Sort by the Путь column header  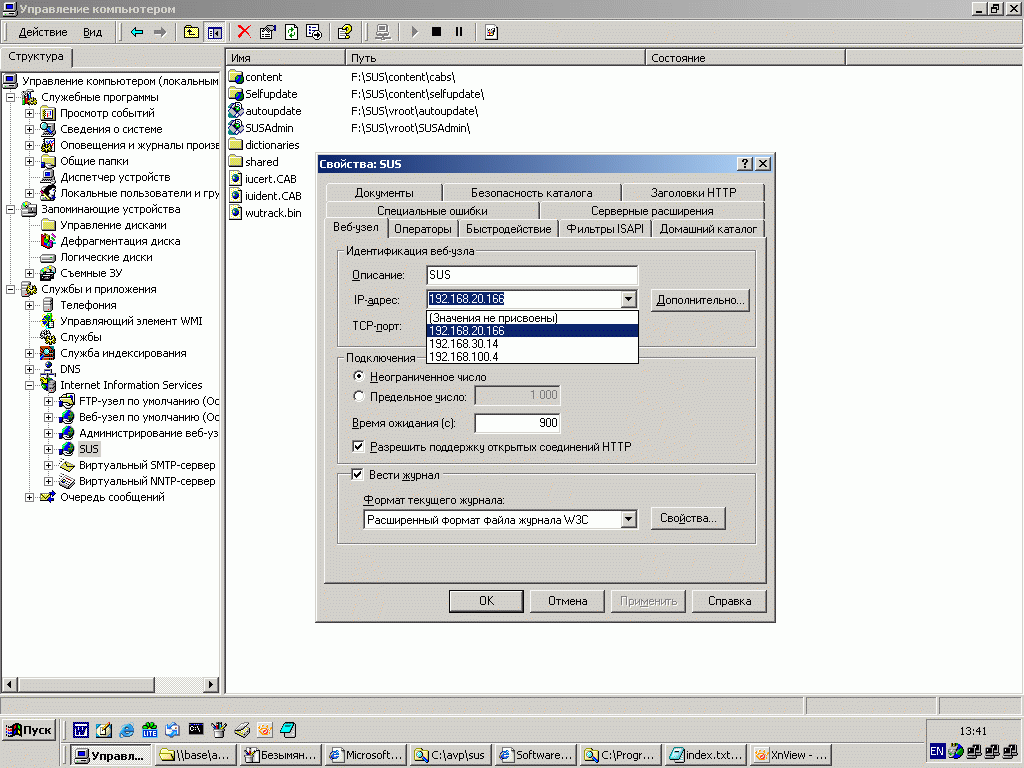494,57
